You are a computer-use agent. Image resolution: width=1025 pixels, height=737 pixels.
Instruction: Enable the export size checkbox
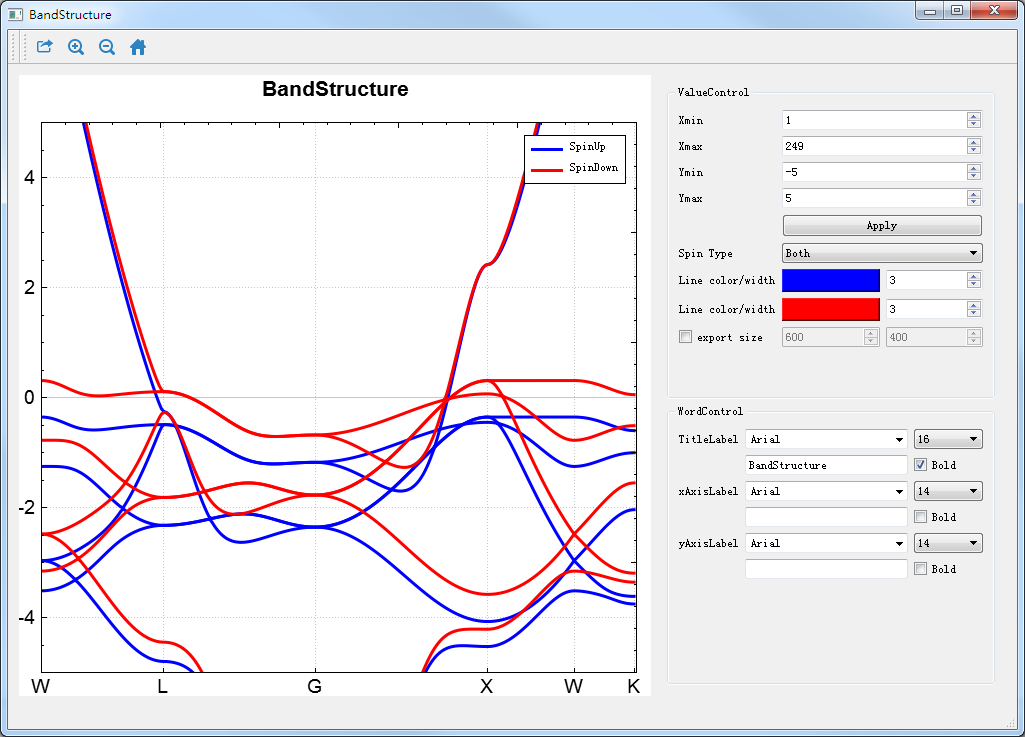pyautogui.click(x=685, y=337)
